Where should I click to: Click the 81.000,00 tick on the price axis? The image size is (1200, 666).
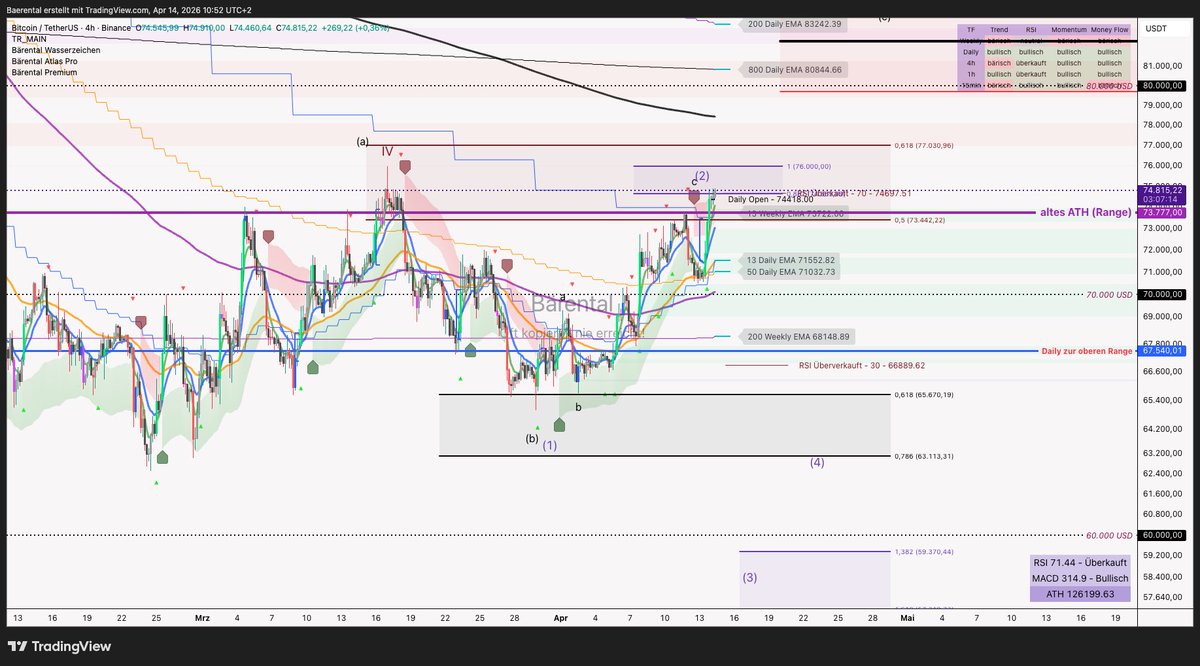coord(1161,65)
